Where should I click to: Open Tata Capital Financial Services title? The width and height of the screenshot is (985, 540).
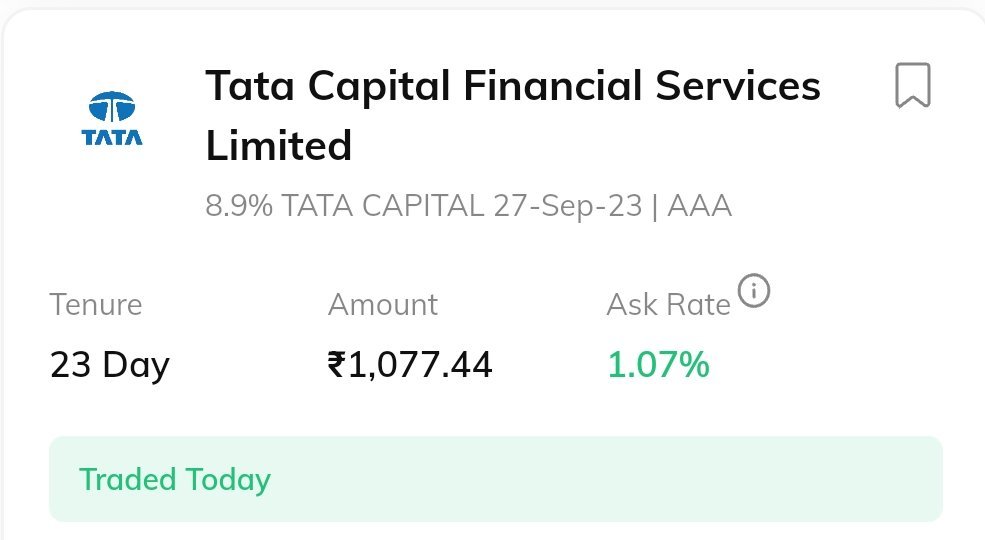[x=512, y=86]
